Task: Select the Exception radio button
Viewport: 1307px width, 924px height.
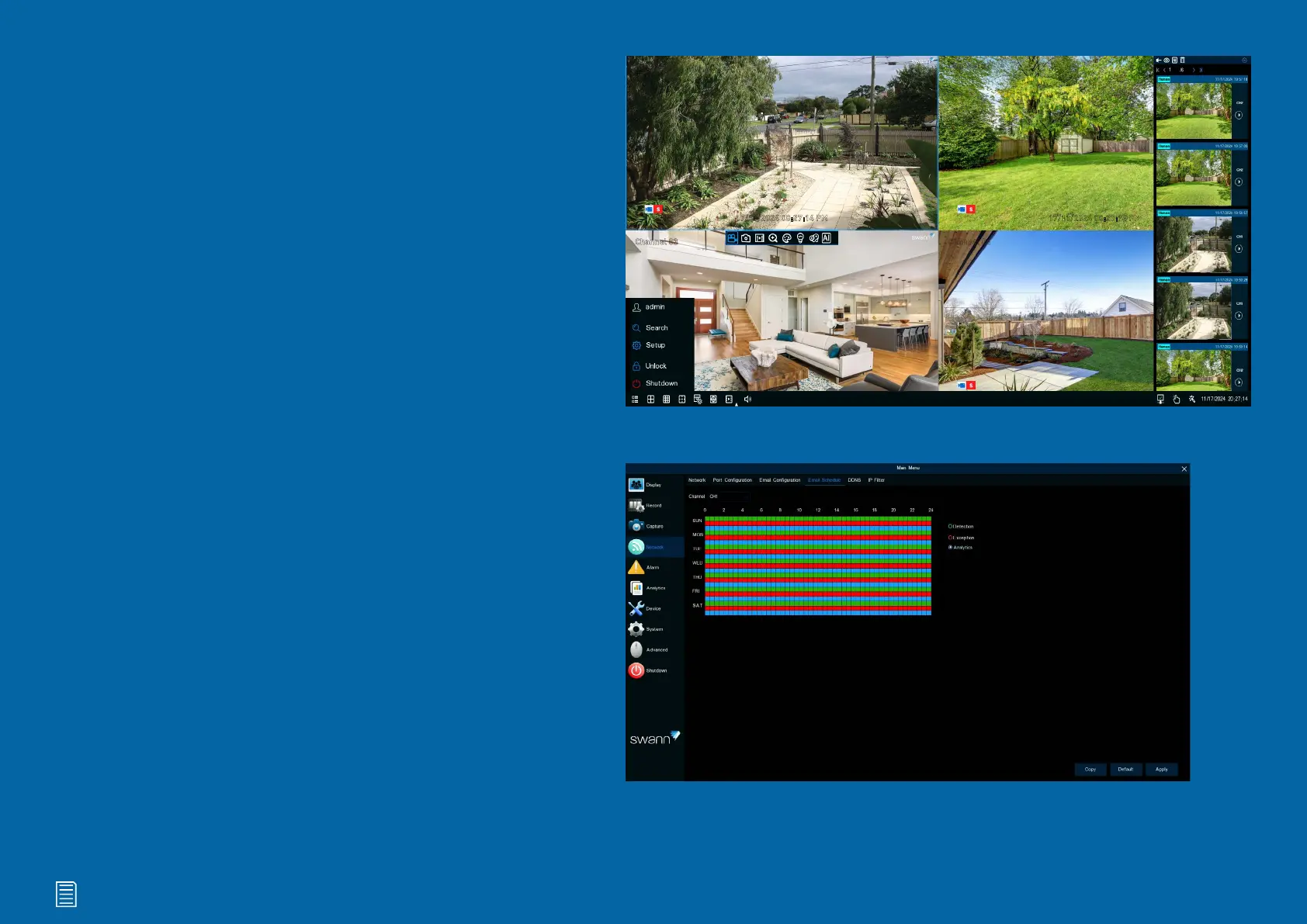Action: 950,538
